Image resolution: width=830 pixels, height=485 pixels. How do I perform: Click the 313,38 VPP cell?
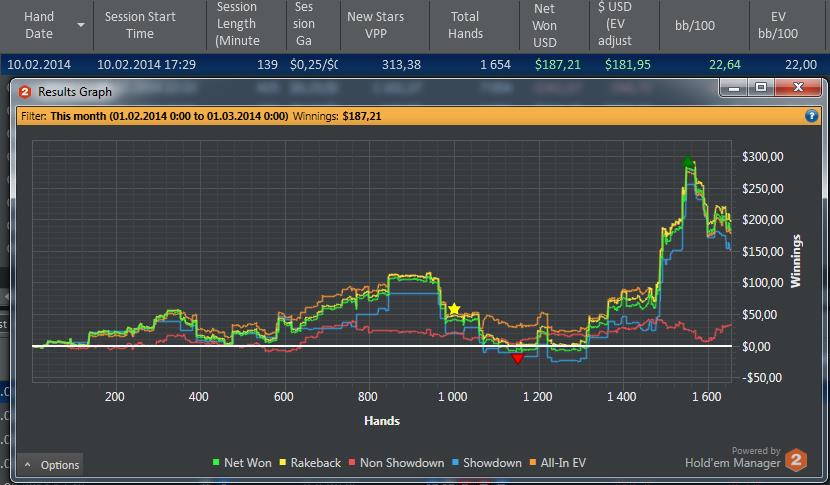click(x=401, y=65)
